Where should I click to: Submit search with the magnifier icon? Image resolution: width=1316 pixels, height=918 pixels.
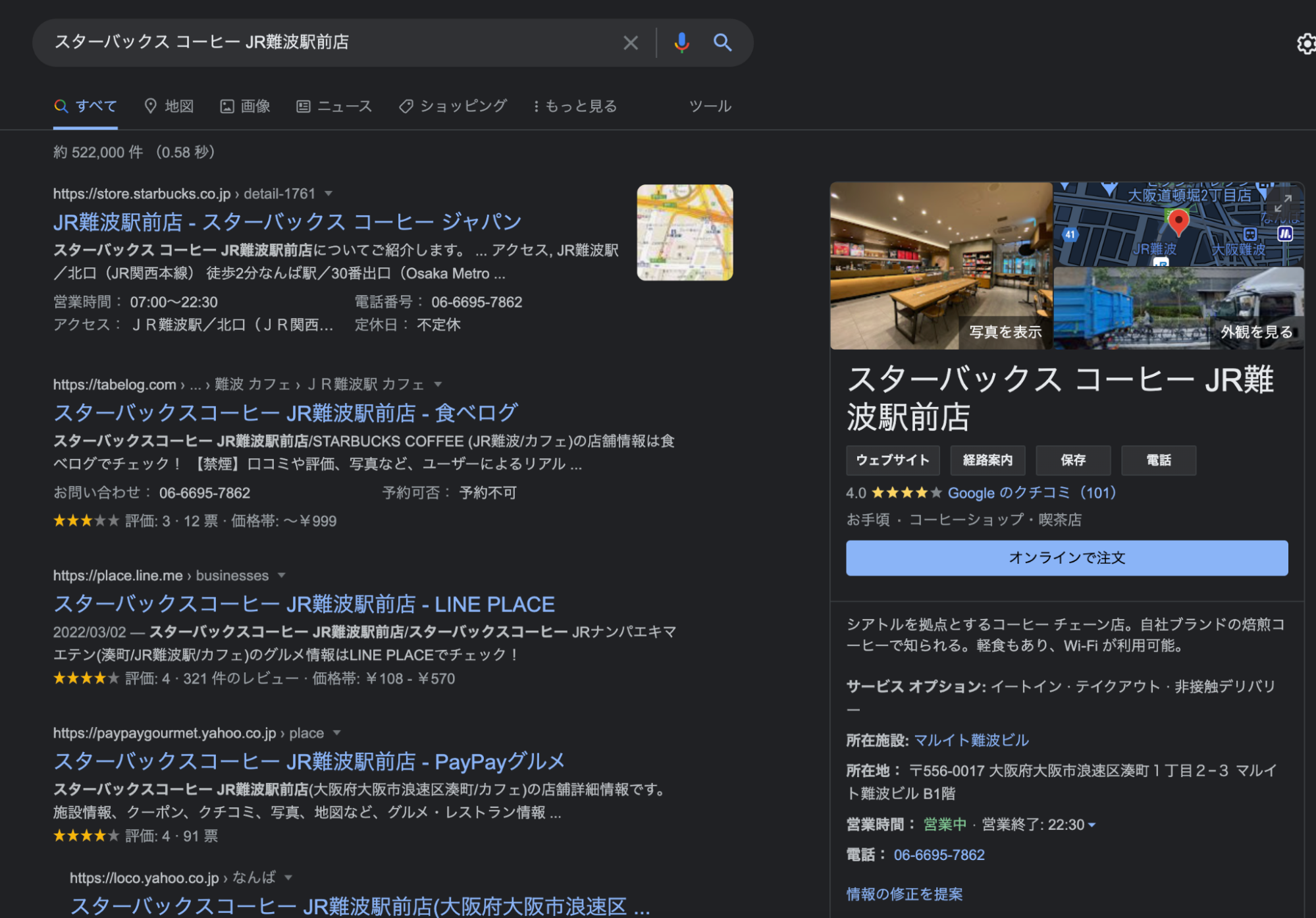tap(722, 43)
